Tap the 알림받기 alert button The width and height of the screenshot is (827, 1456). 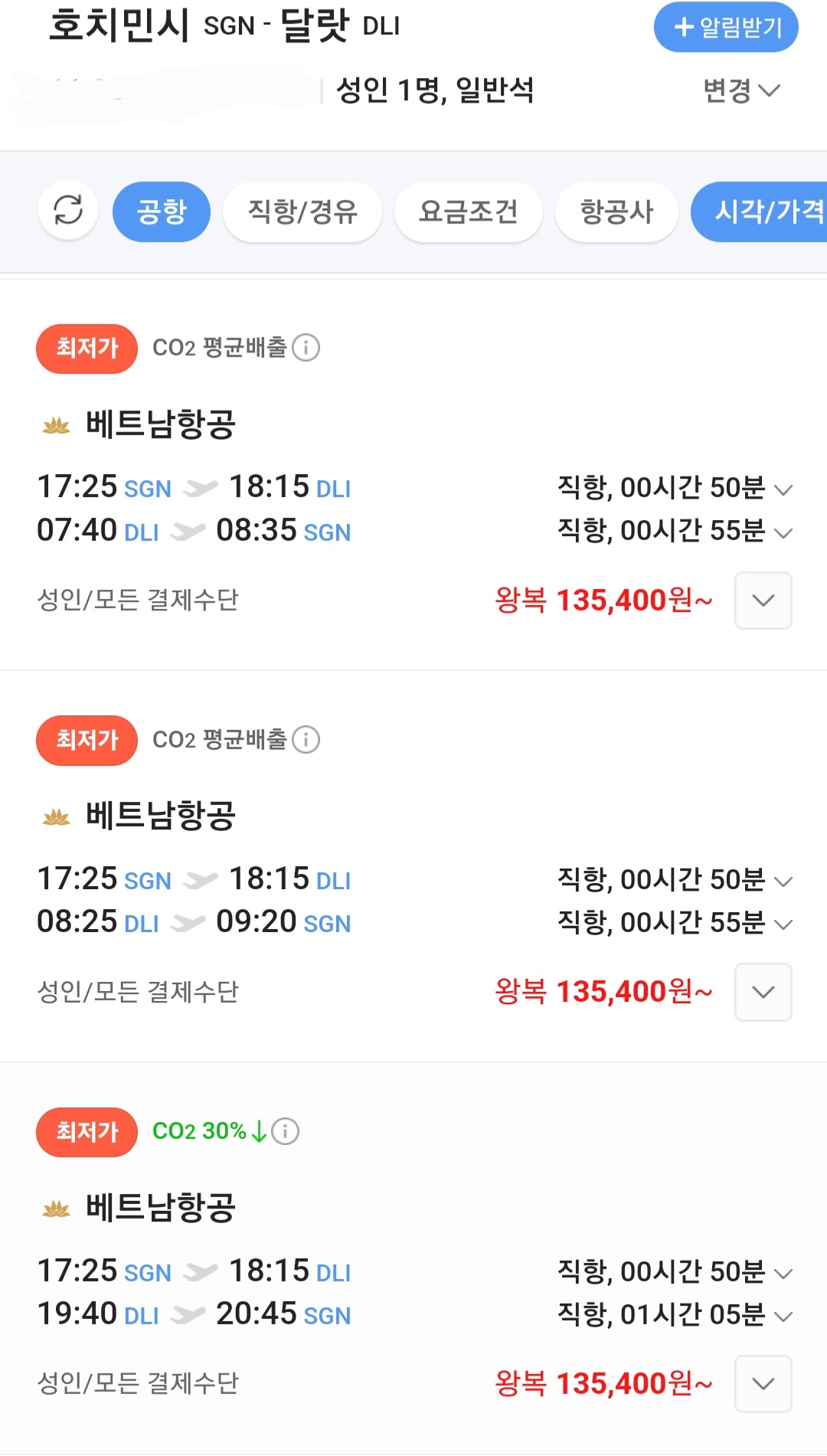click(x=725, y=28)
